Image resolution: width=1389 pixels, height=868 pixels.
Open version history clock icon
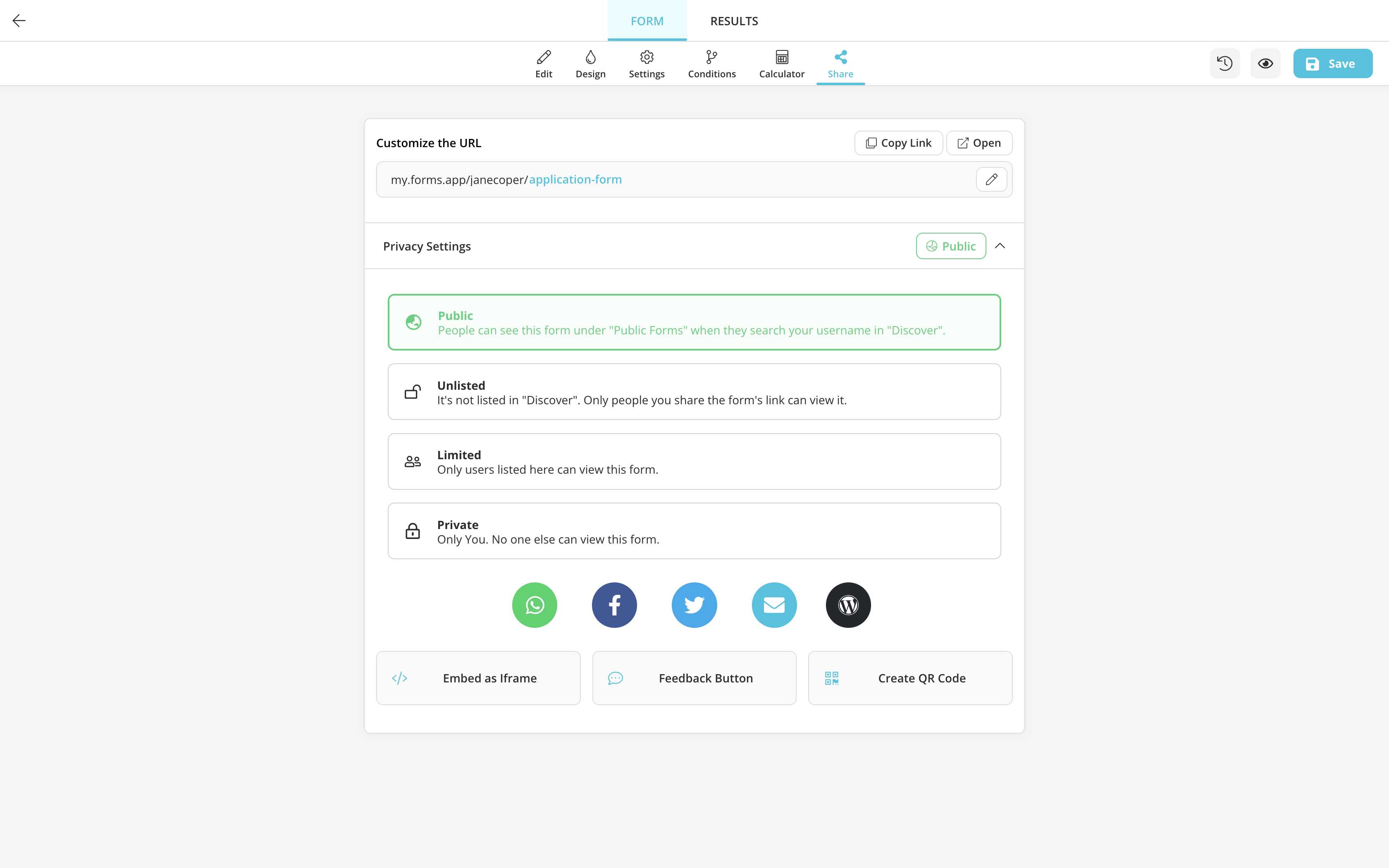(1225, 63)
